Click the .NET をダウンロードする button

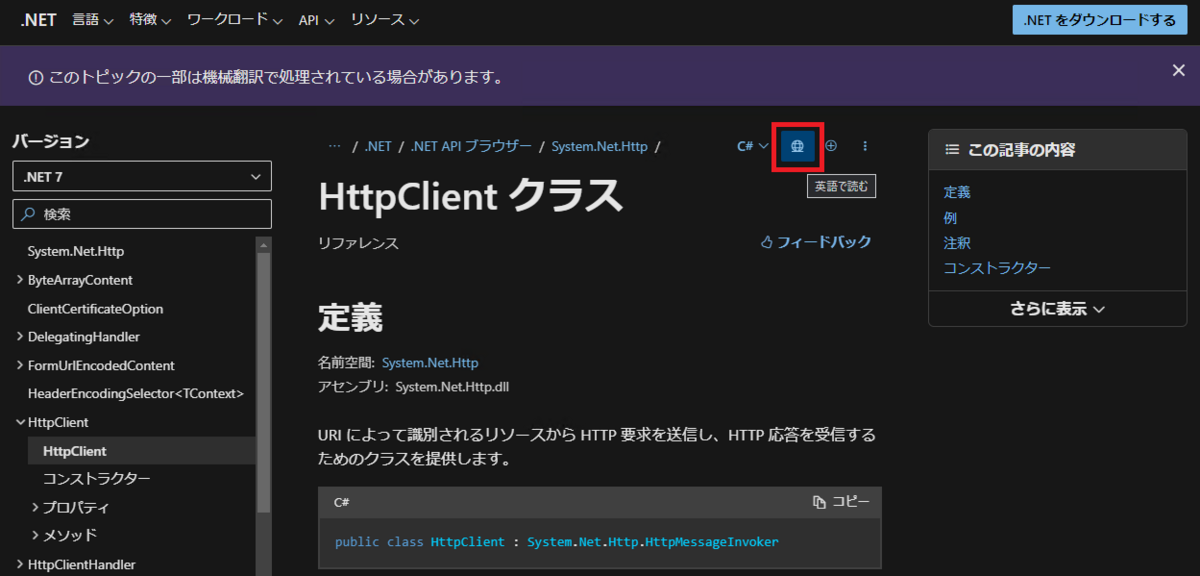(1100, 20)
